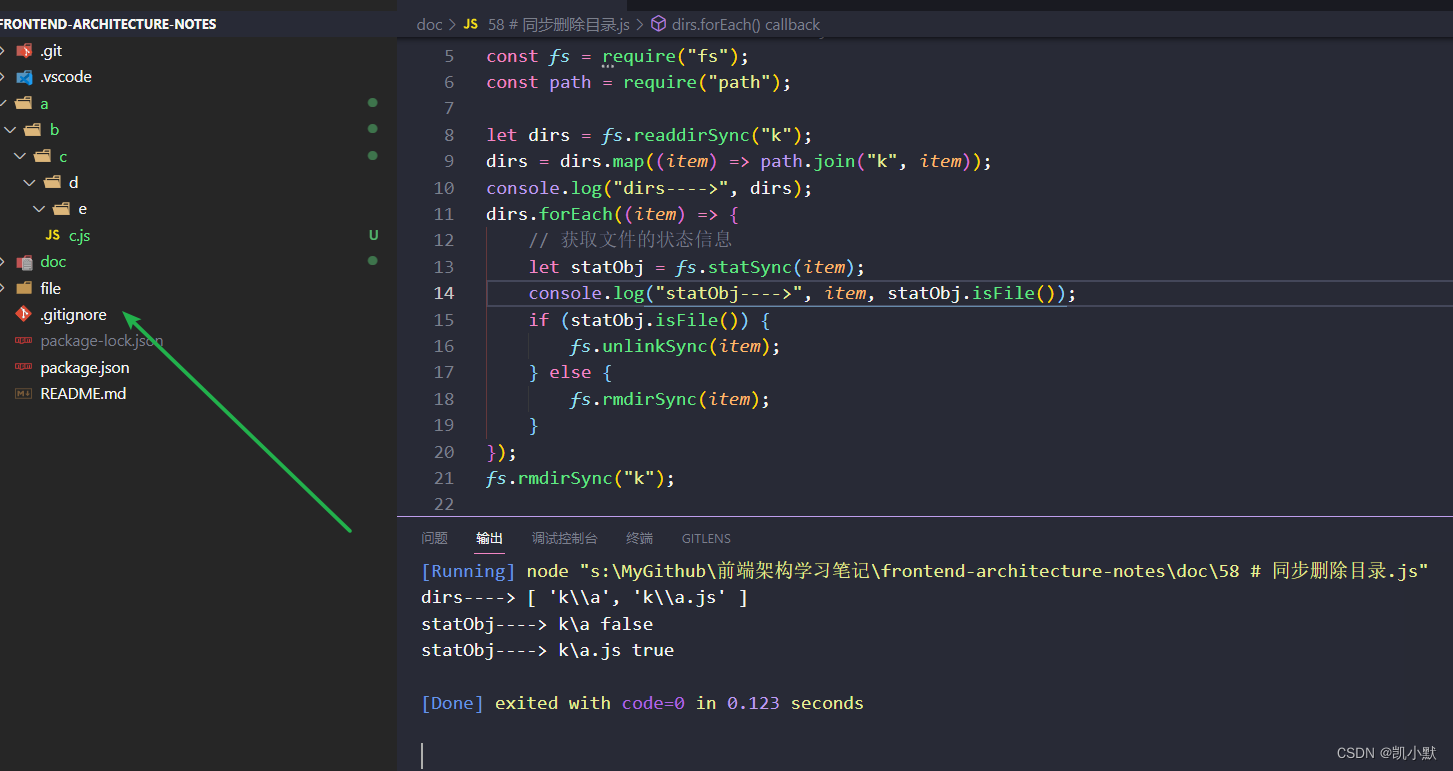Click the file folder icon

24,288
